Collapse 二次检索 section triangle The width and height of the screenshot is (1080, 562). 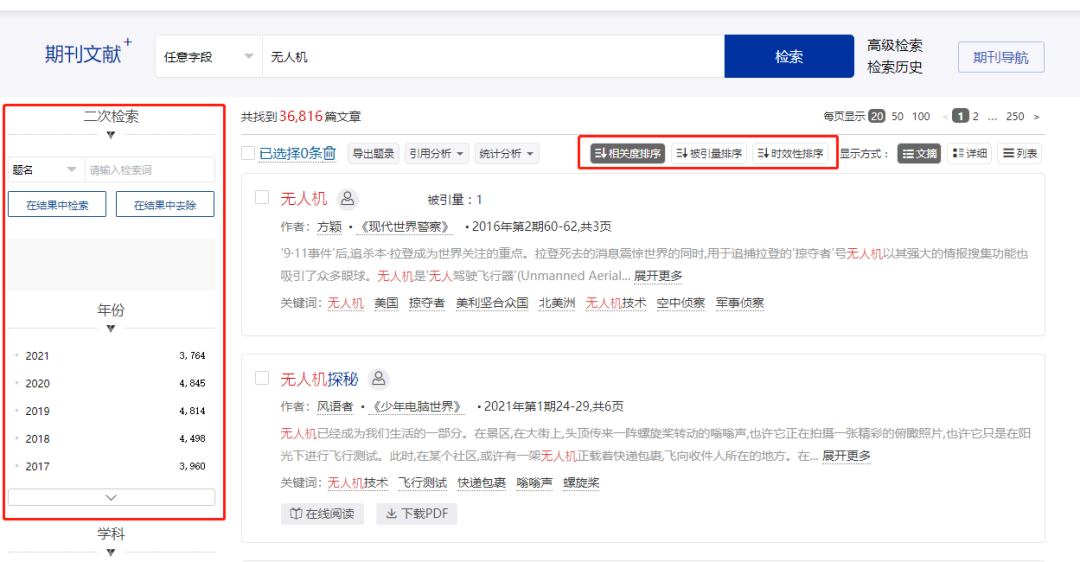[111, 135]
